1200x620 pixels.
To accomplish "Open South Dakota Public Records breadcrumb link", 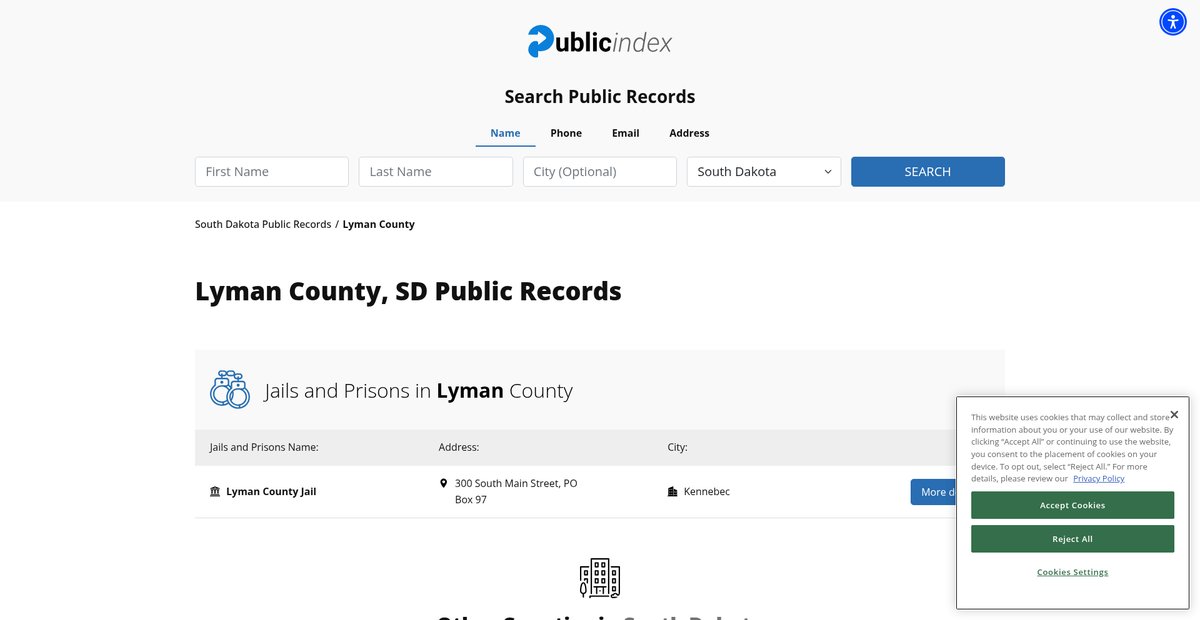I will click(x=263, y=225).
